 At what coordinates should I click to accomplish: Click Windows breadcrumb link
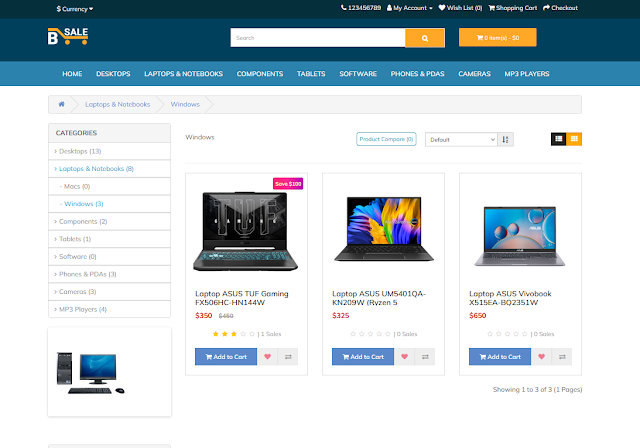click(x=185, y=104)
